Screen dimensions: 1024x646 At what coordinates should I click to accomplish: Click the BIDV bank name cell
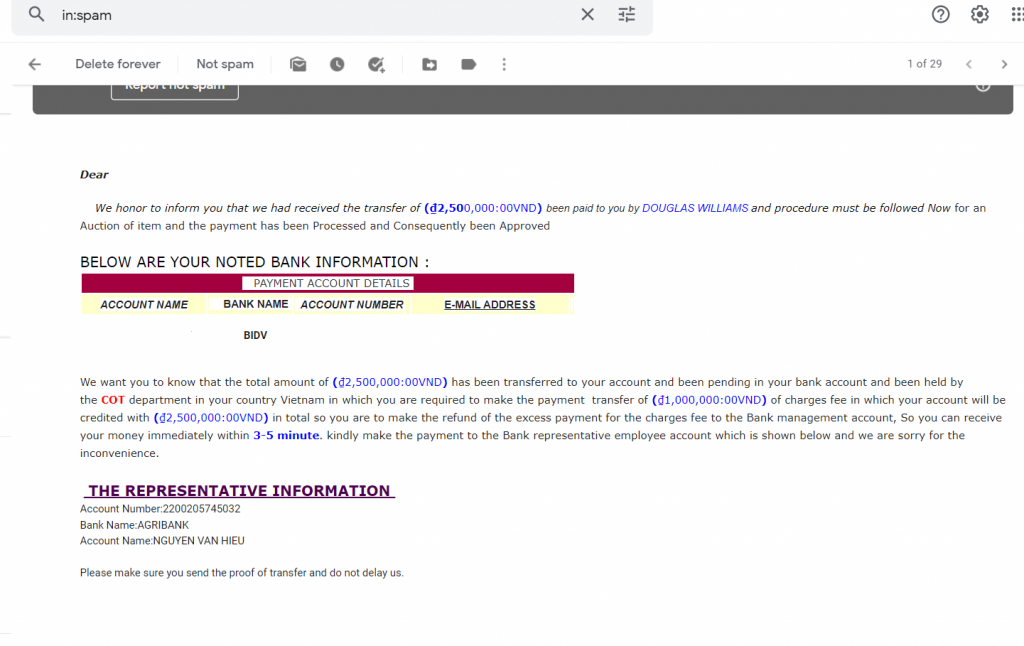[x=255, y=335]
